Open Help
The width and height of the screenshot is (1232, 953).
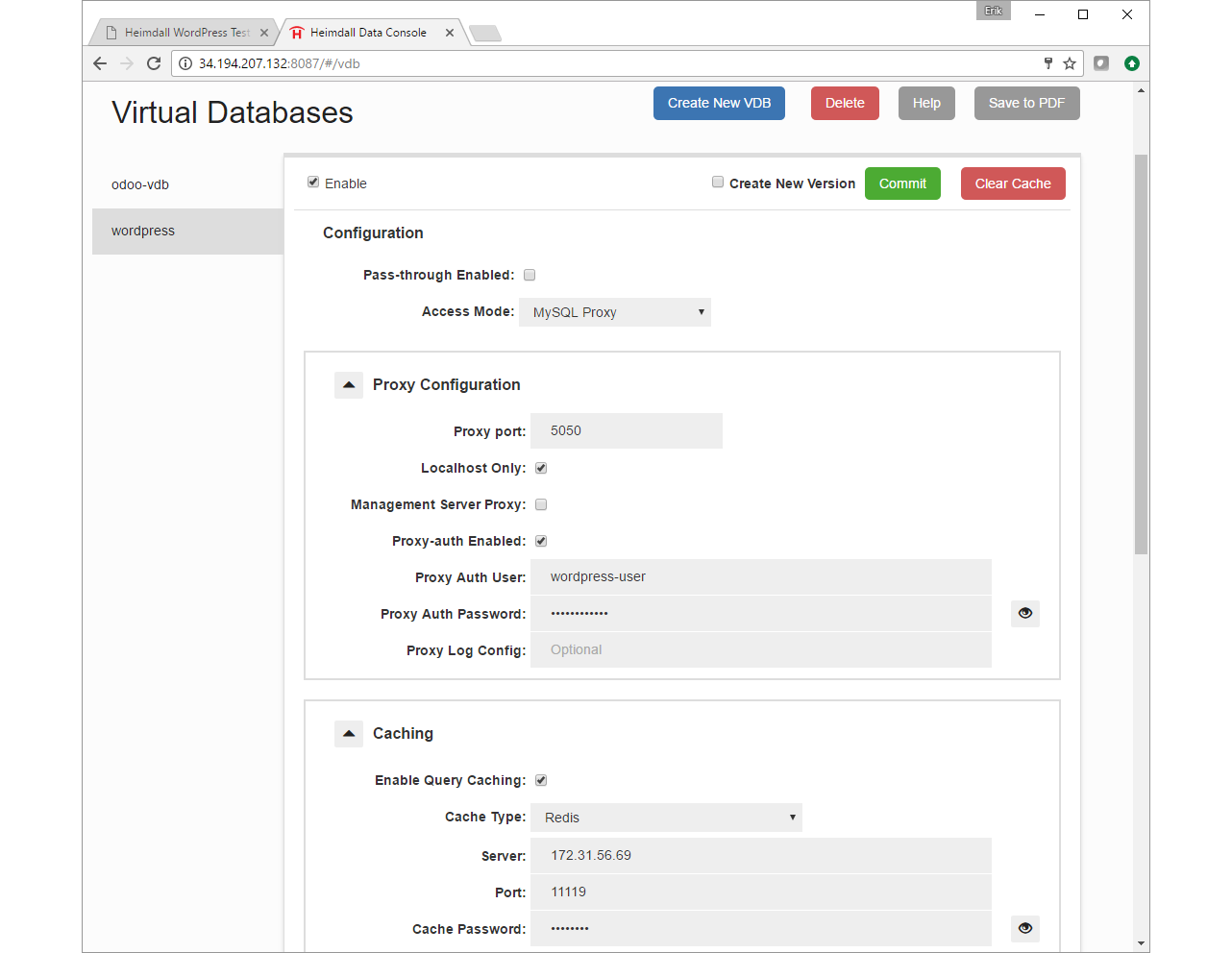click(926, 103)
